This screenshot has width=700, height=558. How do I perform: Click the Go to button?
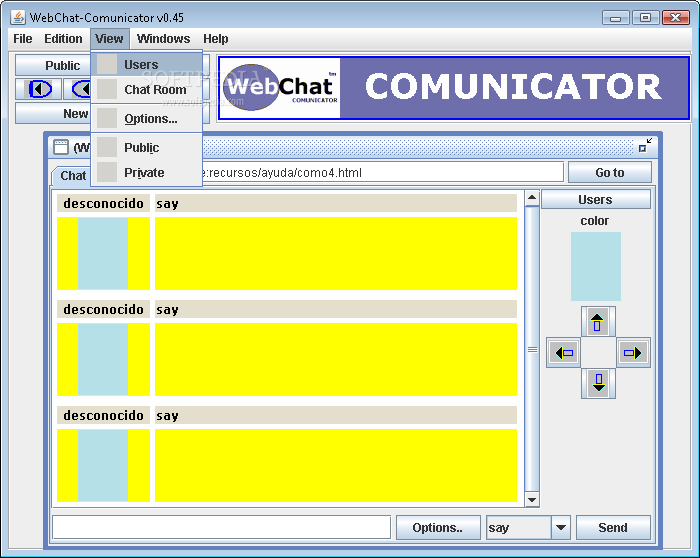click(x=609, y=172)
